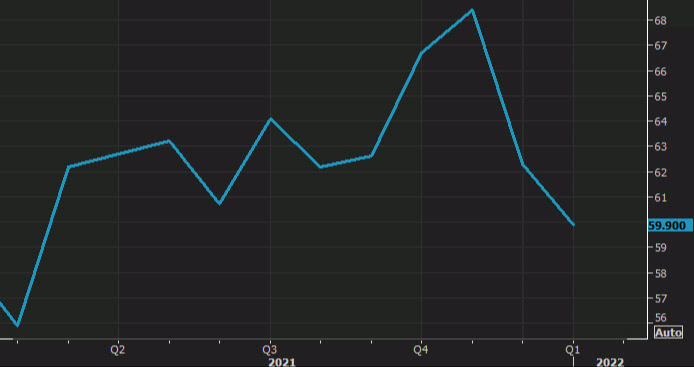Click the 65 tick on the price axis
The image size is (694, 367).
(x=660, y=97)
